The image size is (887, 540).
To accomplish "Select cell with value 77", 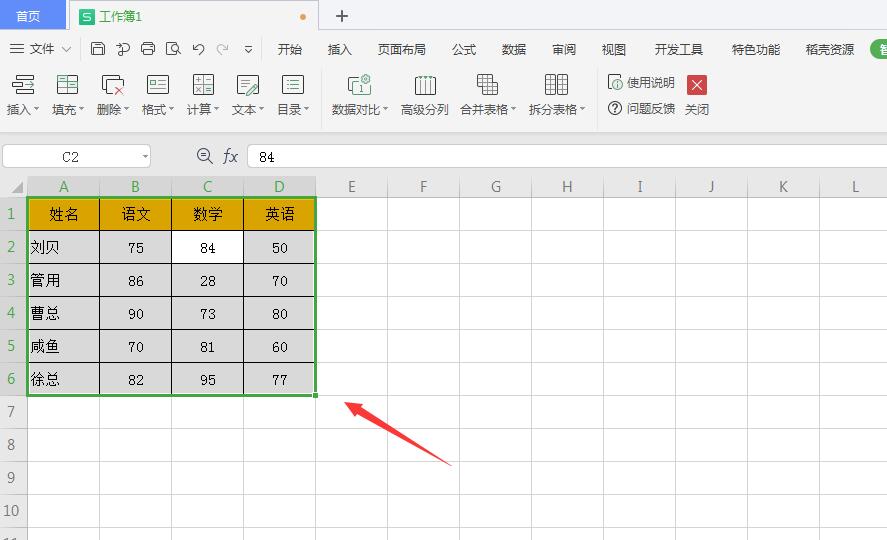I will [x=279, y=379].
